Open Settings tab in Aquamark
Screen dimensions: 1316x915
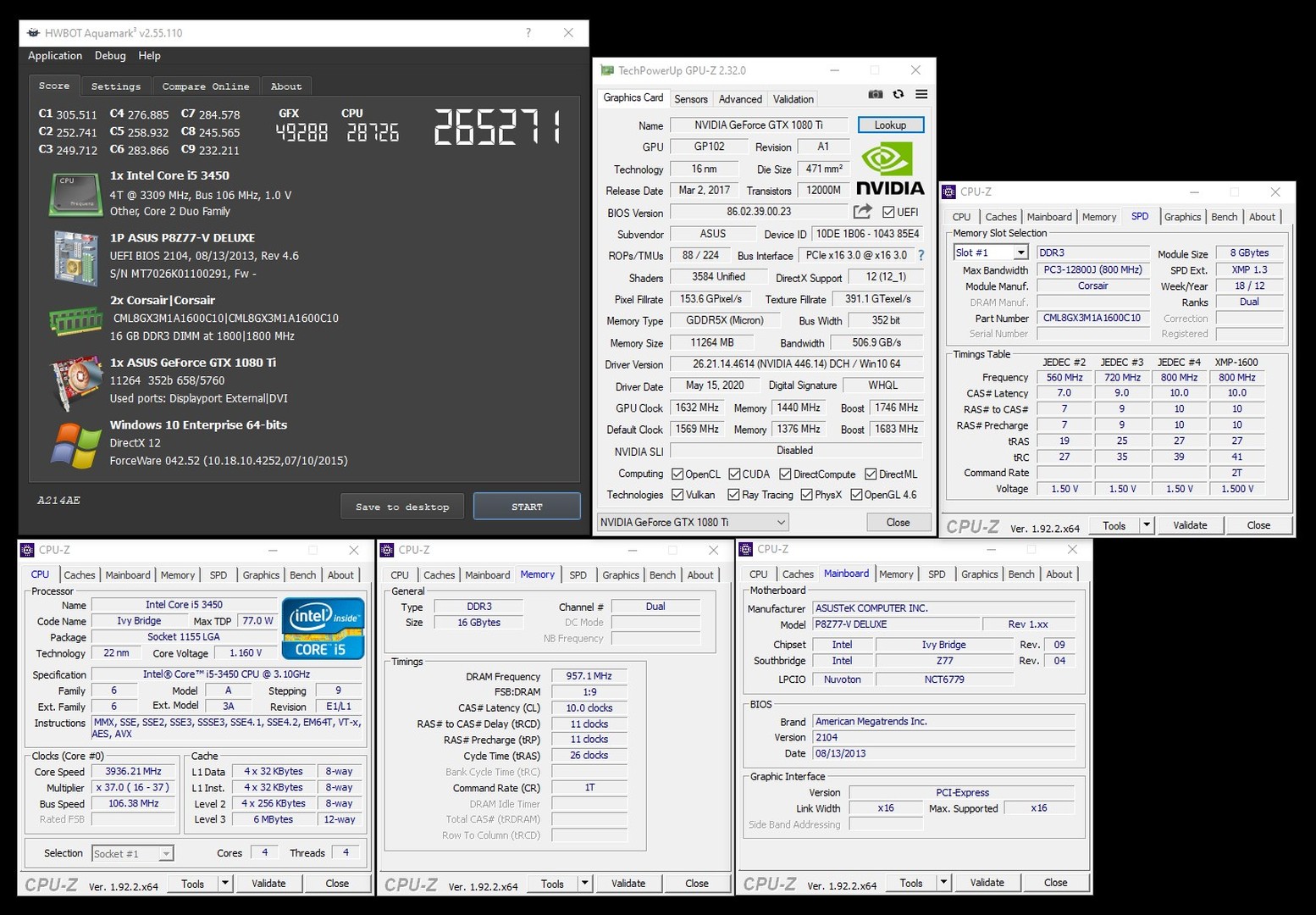116,86
